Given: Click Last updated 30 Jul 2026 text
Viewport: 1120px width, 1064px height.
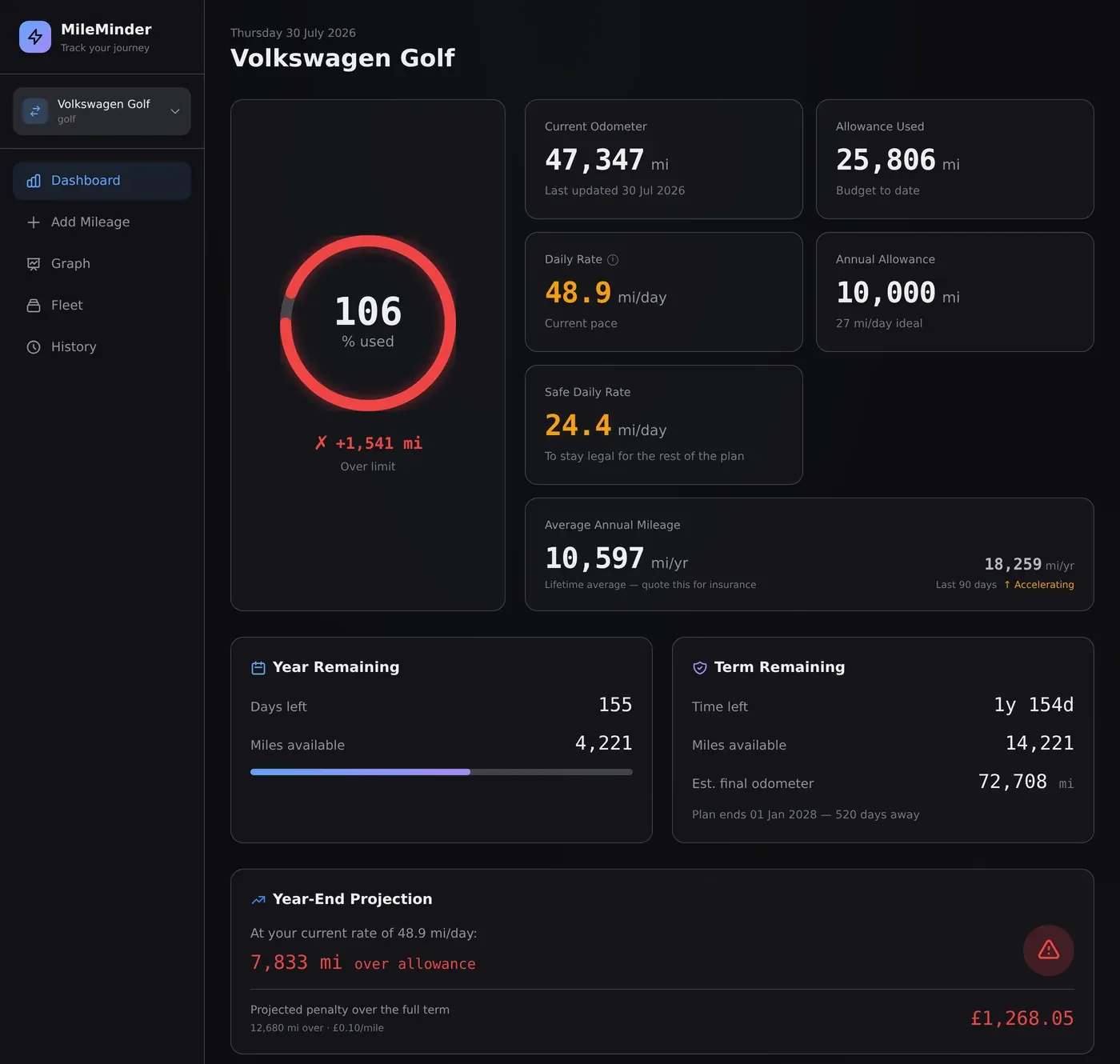Looking at the screenshot, I should [x=614, y=190].
